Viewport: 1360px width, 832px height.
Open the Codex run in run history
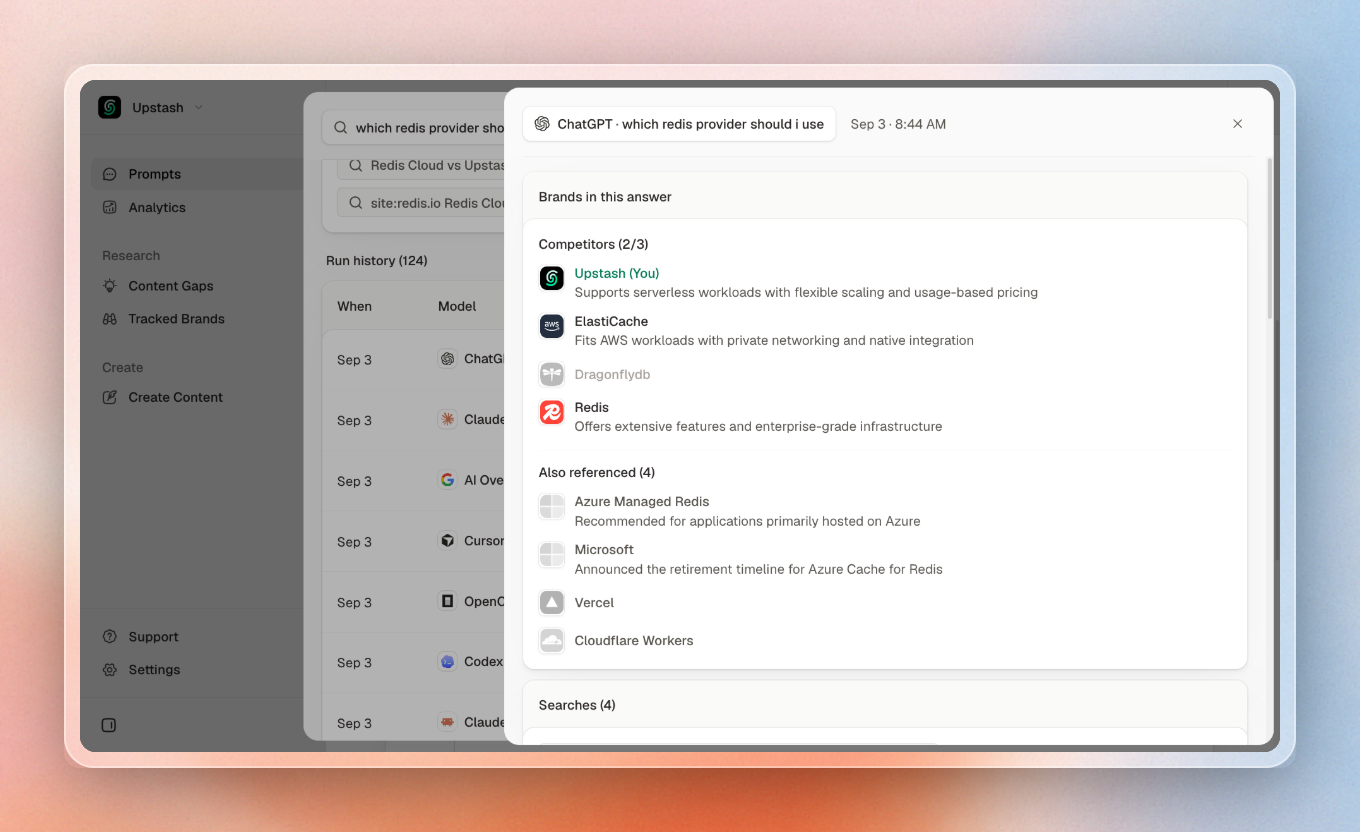click(414, 662)
